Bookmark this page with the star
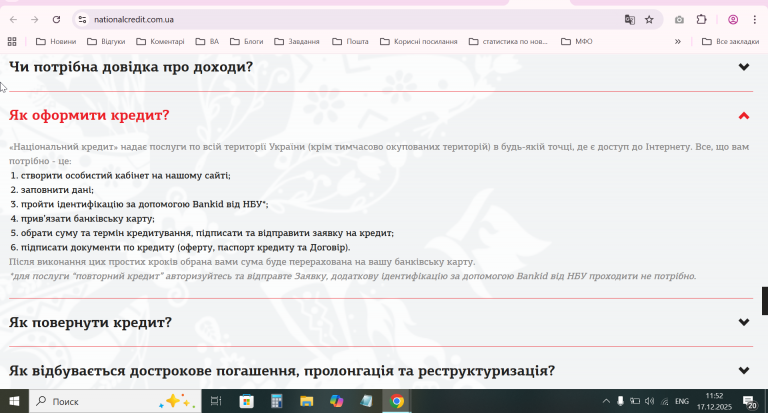This screenshot has width=768, height=413. 649,20
